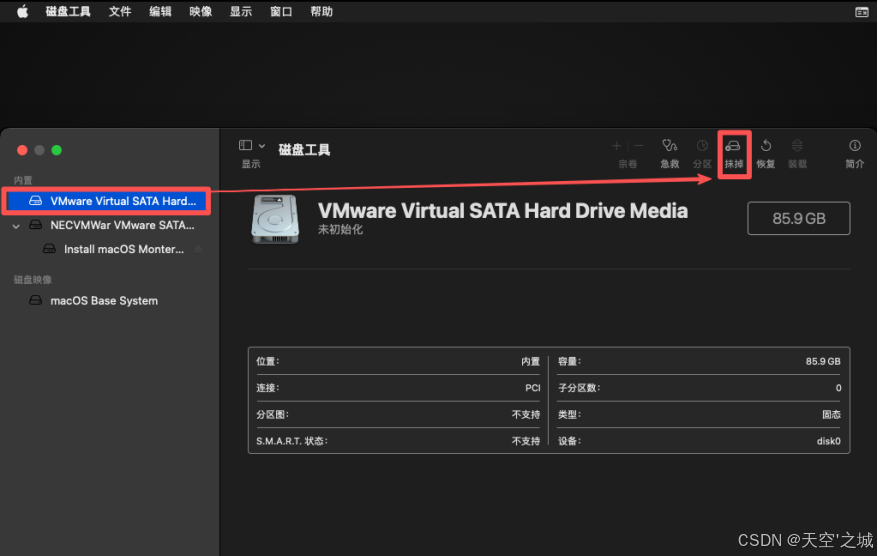Viewport: 878px width, 556px height.
Task: Click the 磁盘工具 window title text
Action: click(304, 149)
